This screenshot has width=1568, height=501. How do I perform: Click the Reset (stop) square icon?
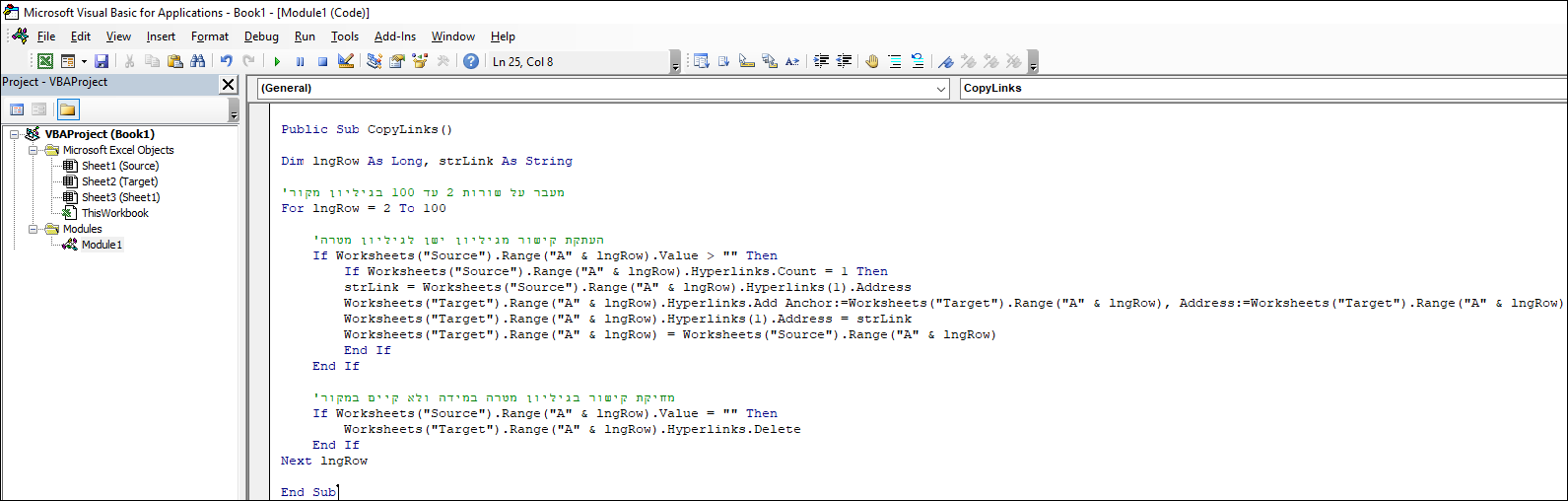pyautogui.click(x=322, y=61)
